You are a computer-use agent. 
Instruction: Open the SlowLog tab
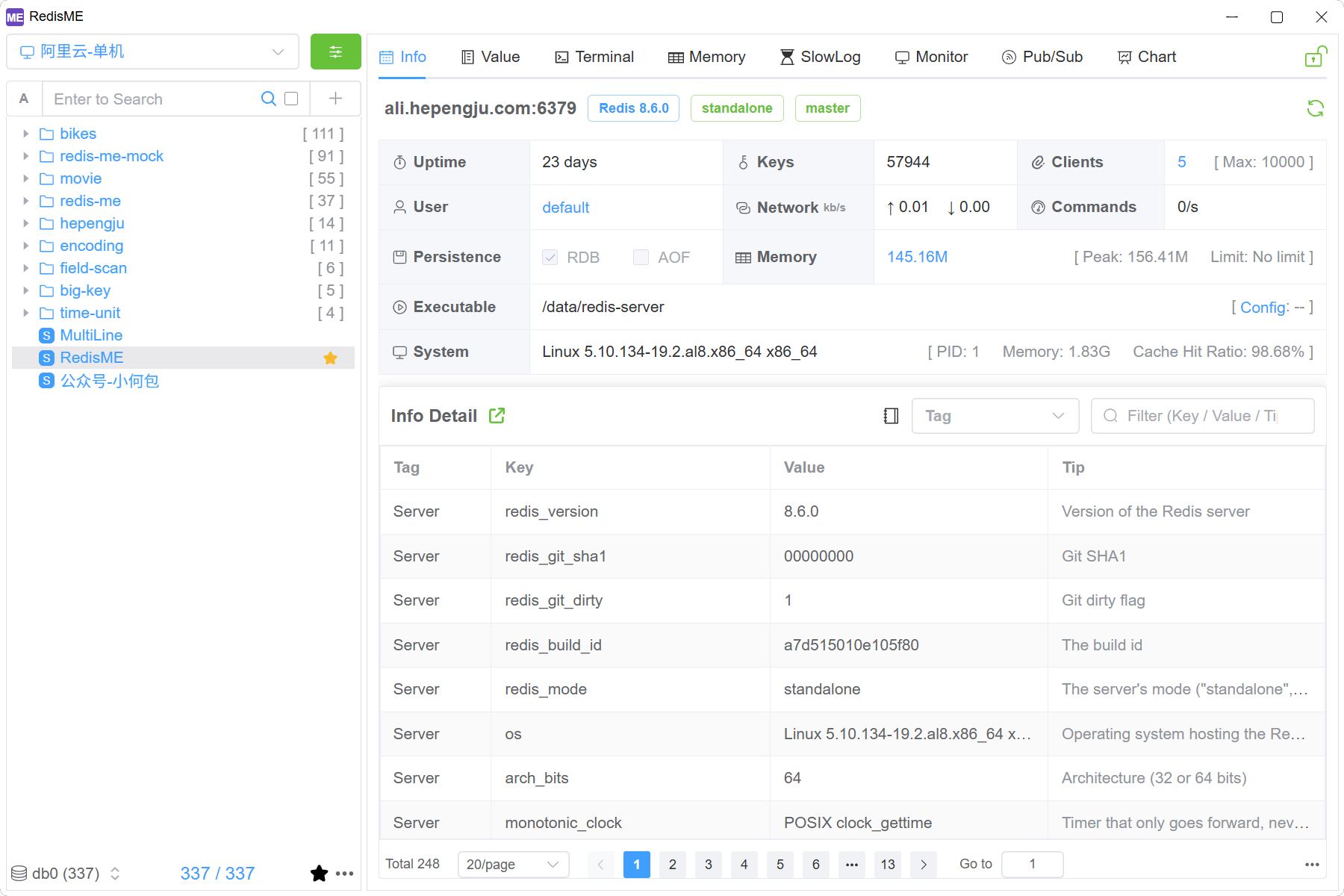click(x=820, y=57)
